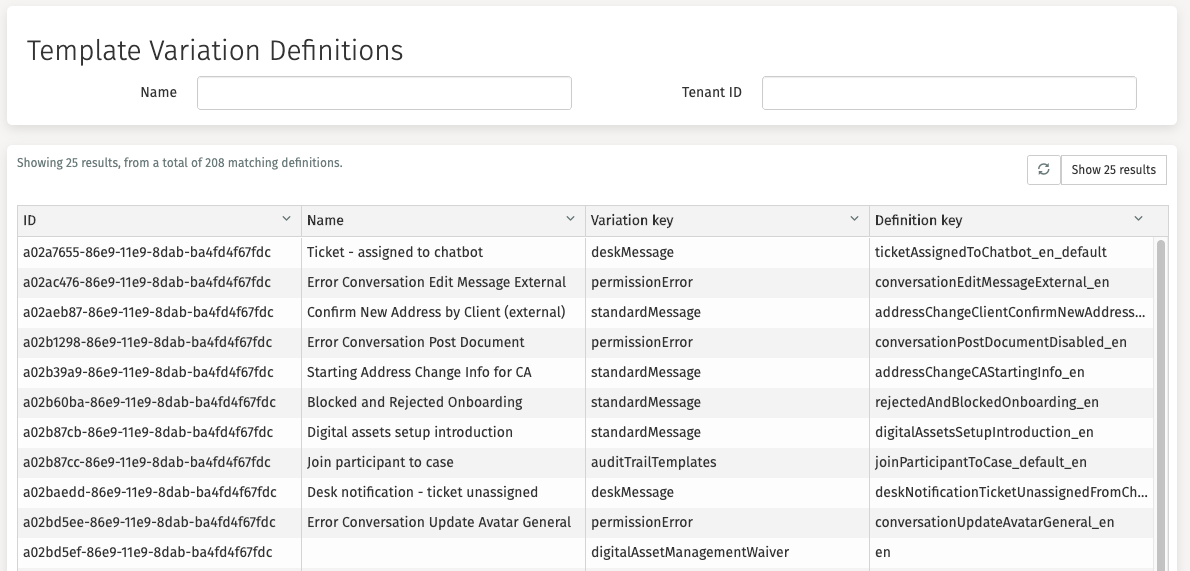This screenshot has width=1190, height=571.
Task: Open the ID column dropdown chevron
Action: pos(286,219)
